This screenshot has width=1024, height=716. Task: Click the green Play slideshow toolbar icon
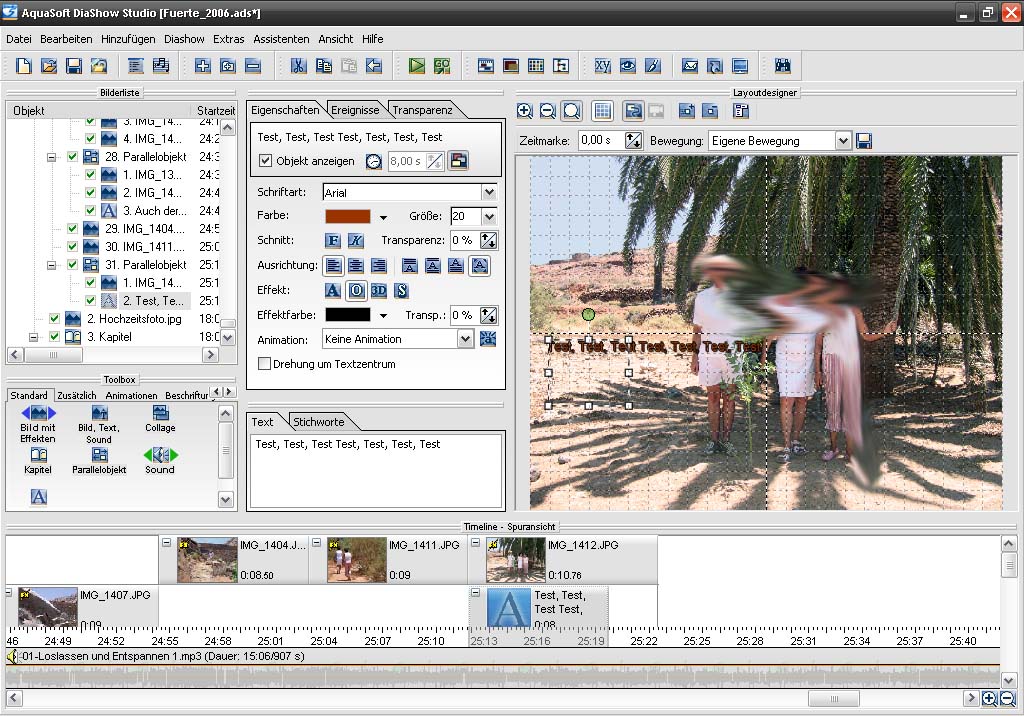tap(417, 66)
